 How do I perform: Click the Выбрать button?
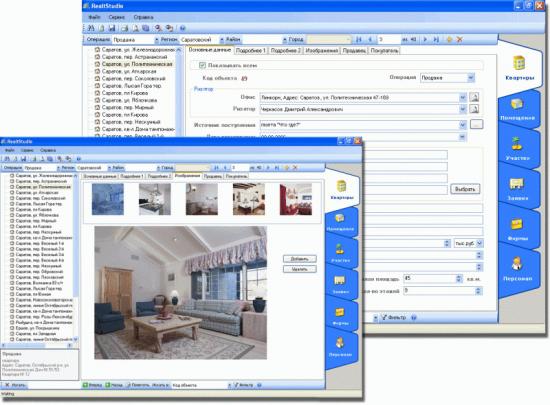465,189
